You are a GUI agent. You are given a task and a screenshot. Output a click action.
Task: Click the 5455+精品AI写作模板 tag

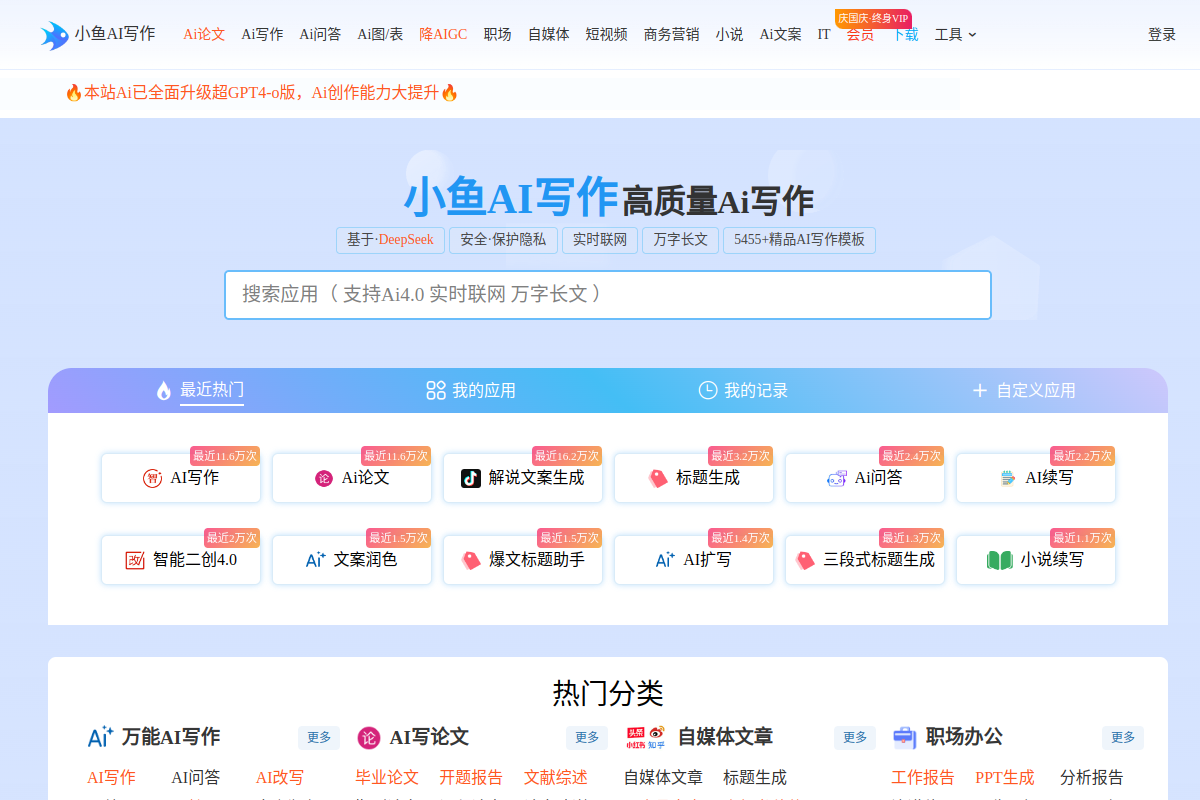click(799, 240)
